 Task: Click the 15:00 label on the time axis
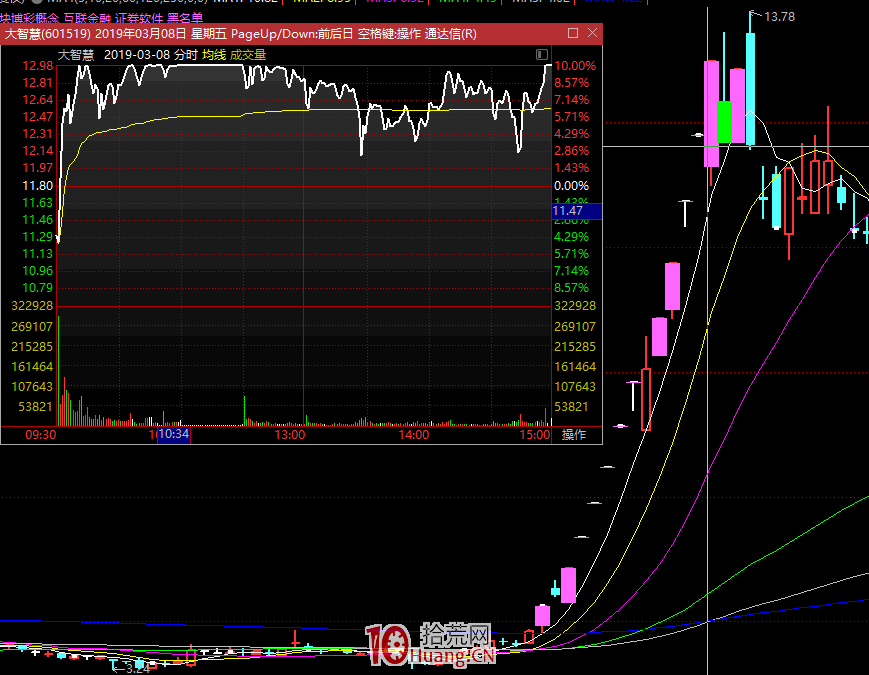[x=535, y=434]
